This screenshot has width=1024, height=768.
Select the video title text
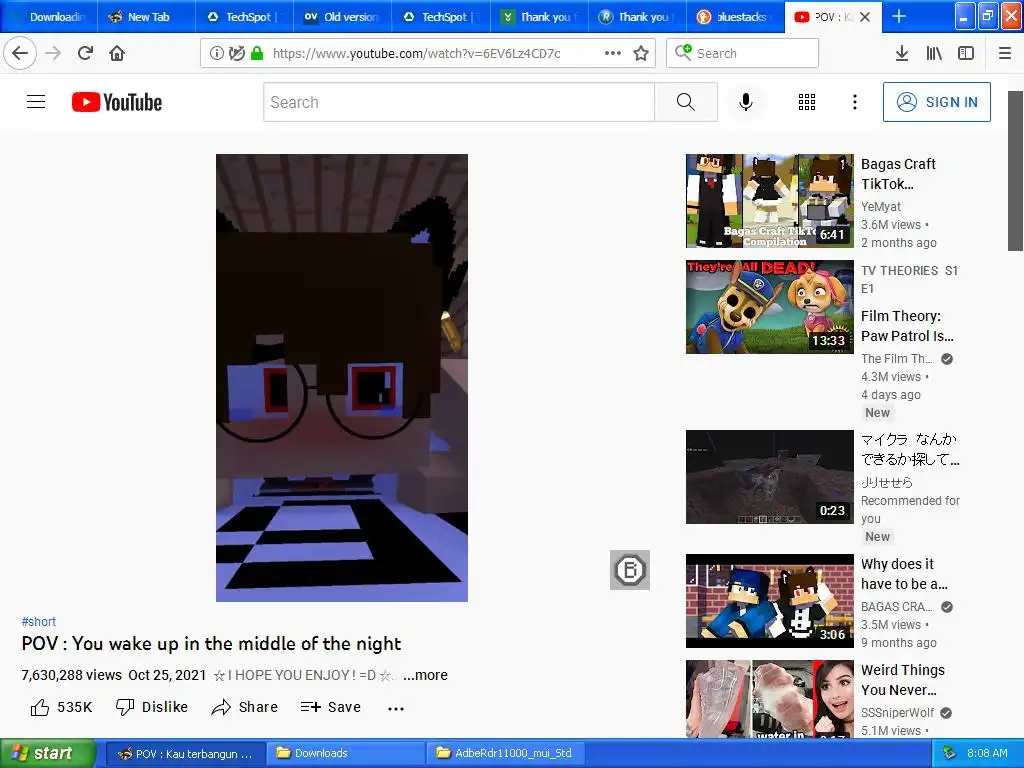[x=211, y=644]
